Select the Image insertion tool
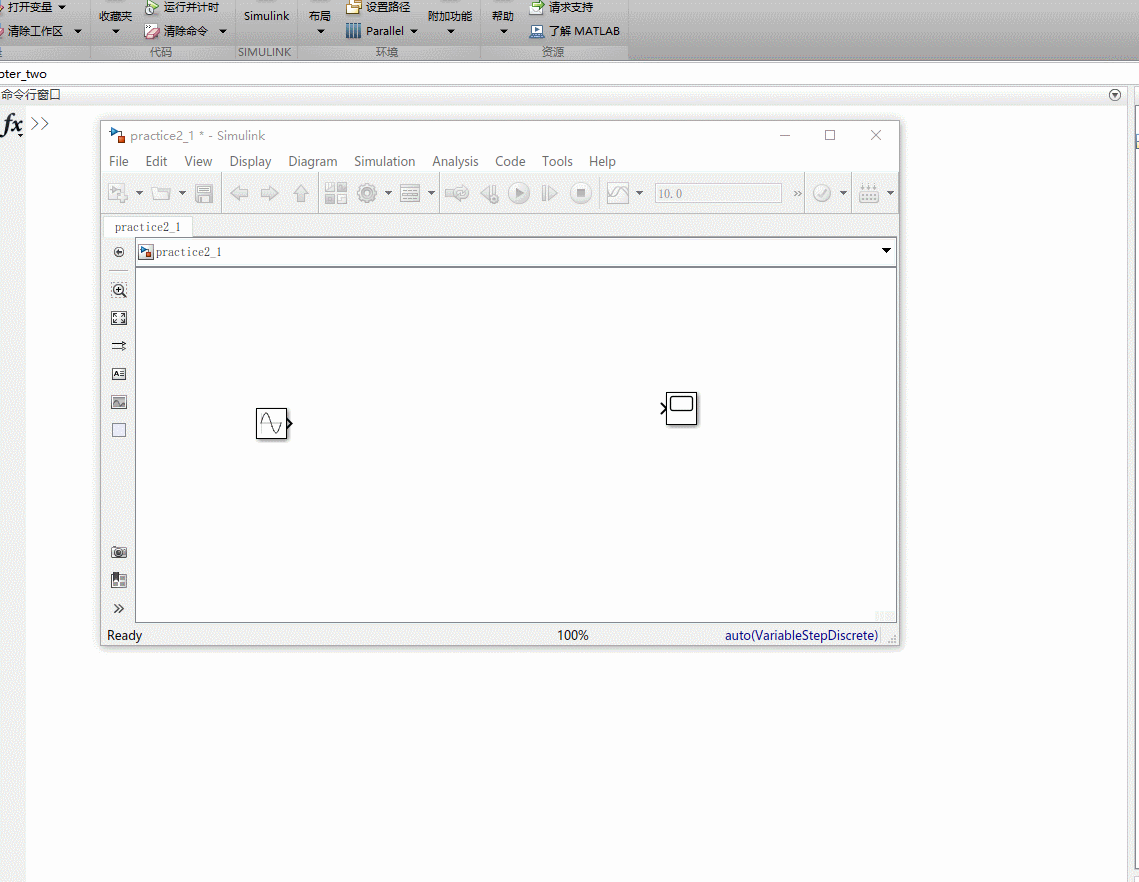Image resolution: width=1139 pixels, height=882 pixels. point(119,402)
